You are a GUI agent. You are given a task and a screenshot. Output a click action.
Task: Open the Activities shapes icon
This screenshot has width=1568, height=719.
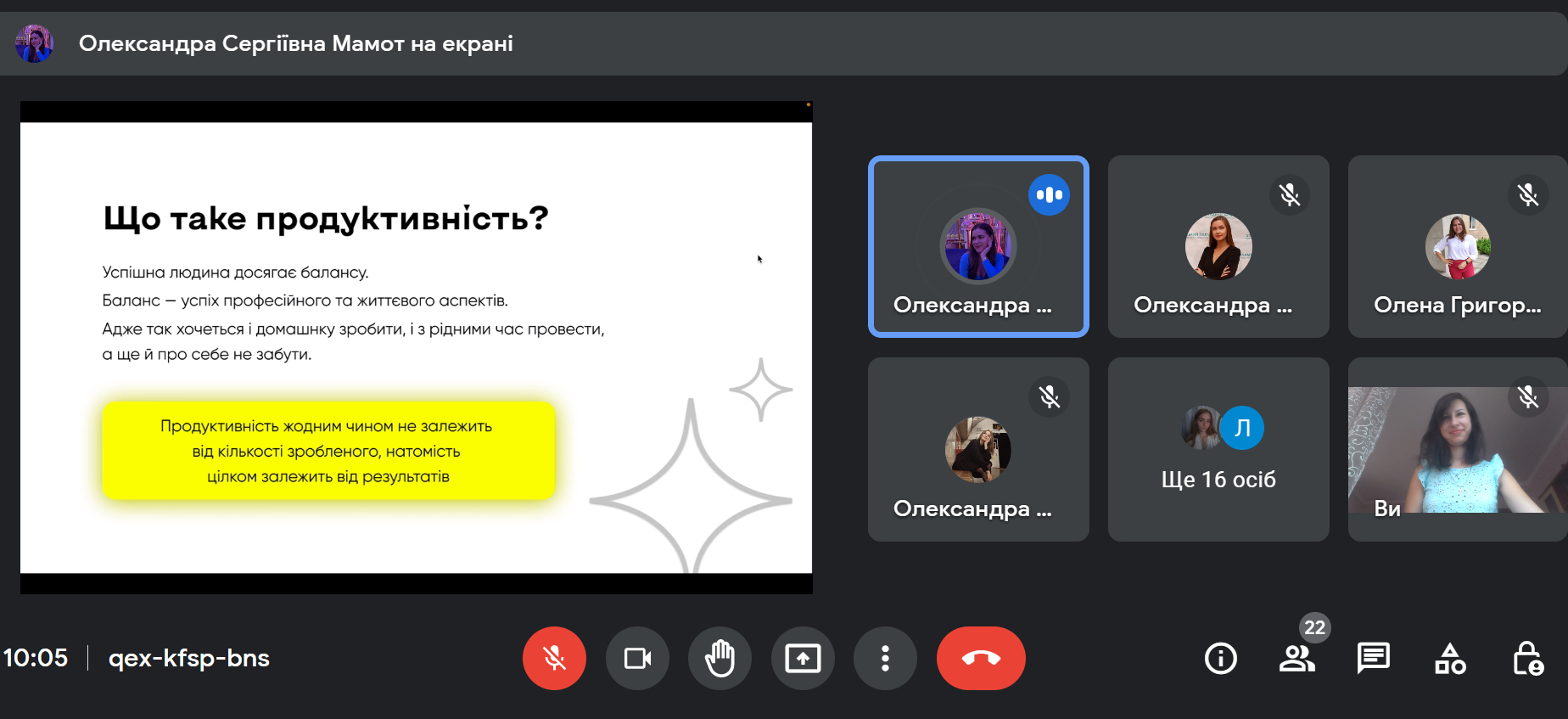(1449, 658)
